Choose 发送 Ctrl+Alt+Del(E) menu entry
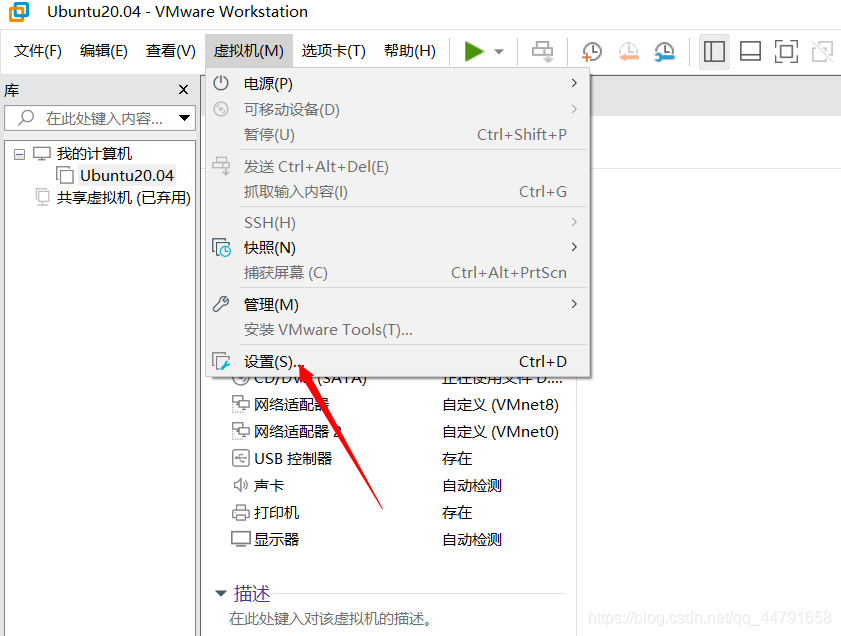This screenshot has width=841, height=636. point(398,167)
